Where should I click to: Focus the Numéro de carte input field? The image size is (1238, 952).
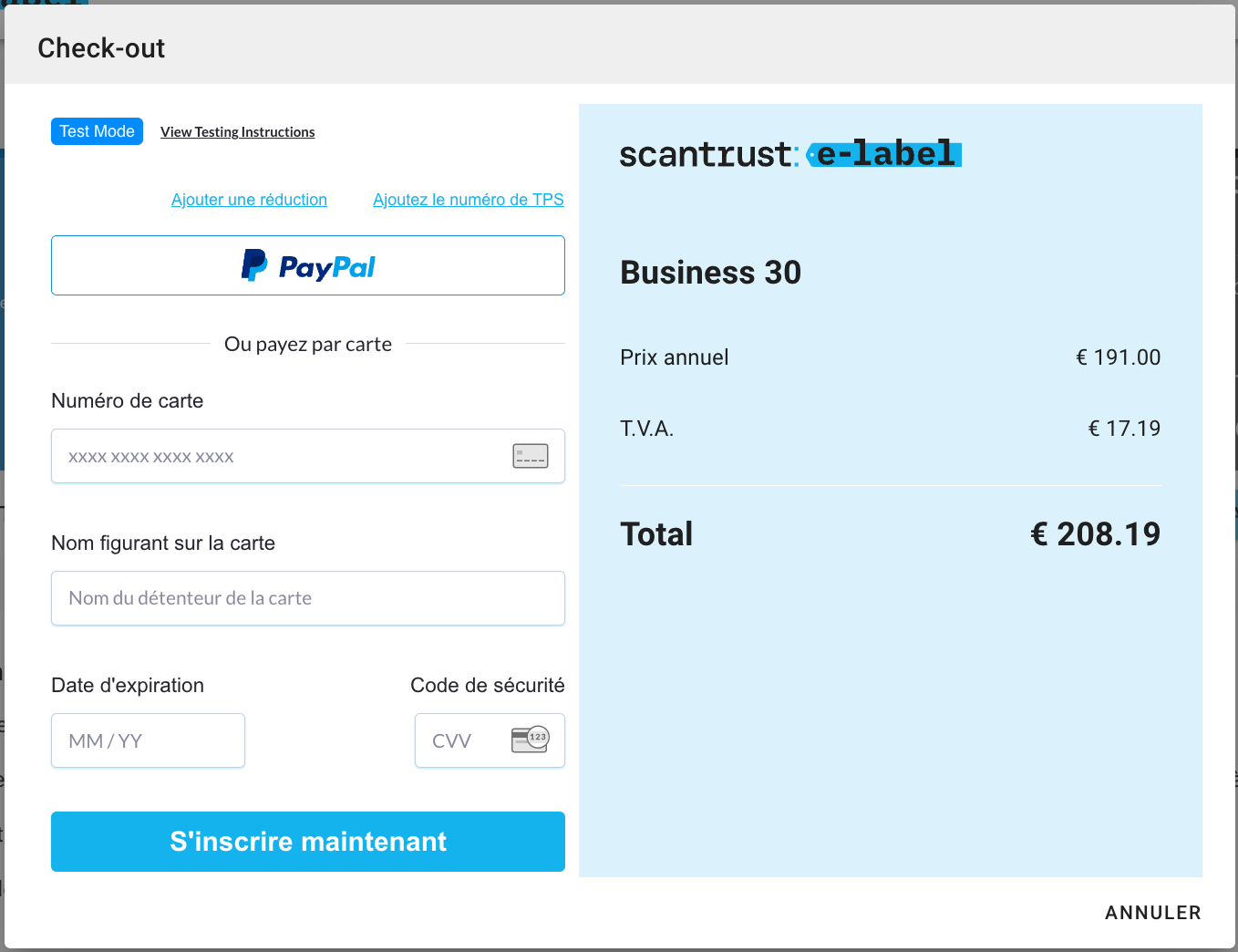coord(308,456)
